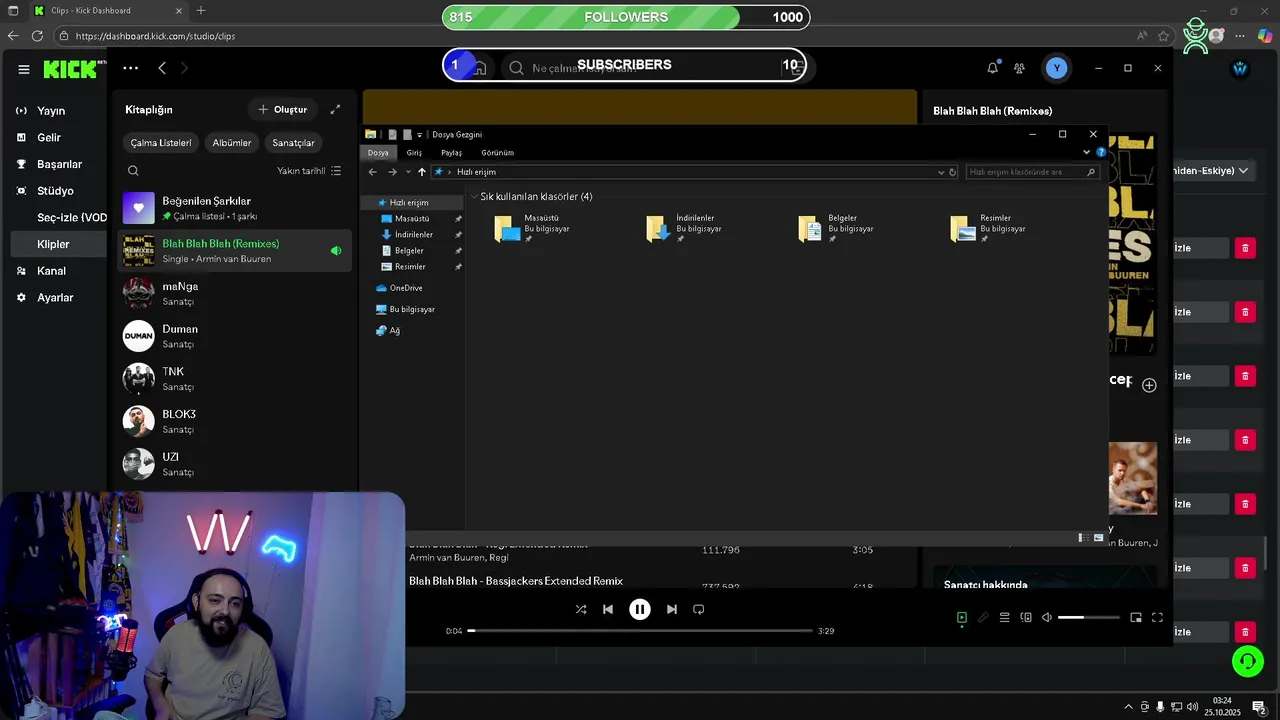This screenshot has height=720, width=1280.
Task: Click Oluştur create button in Spotify
Action: coord(283,109)
